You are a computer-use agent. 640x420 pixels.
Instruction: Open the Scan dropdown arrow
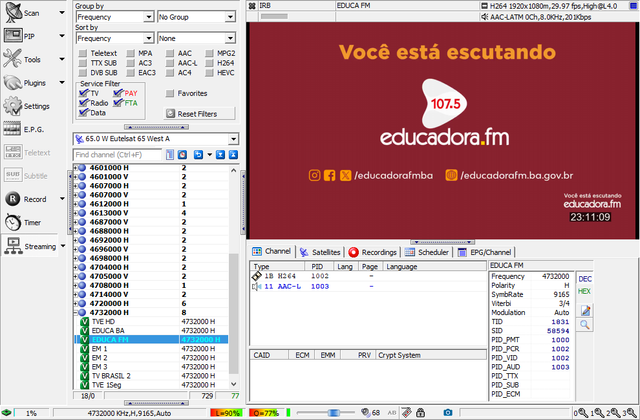[x=62, y=13]
